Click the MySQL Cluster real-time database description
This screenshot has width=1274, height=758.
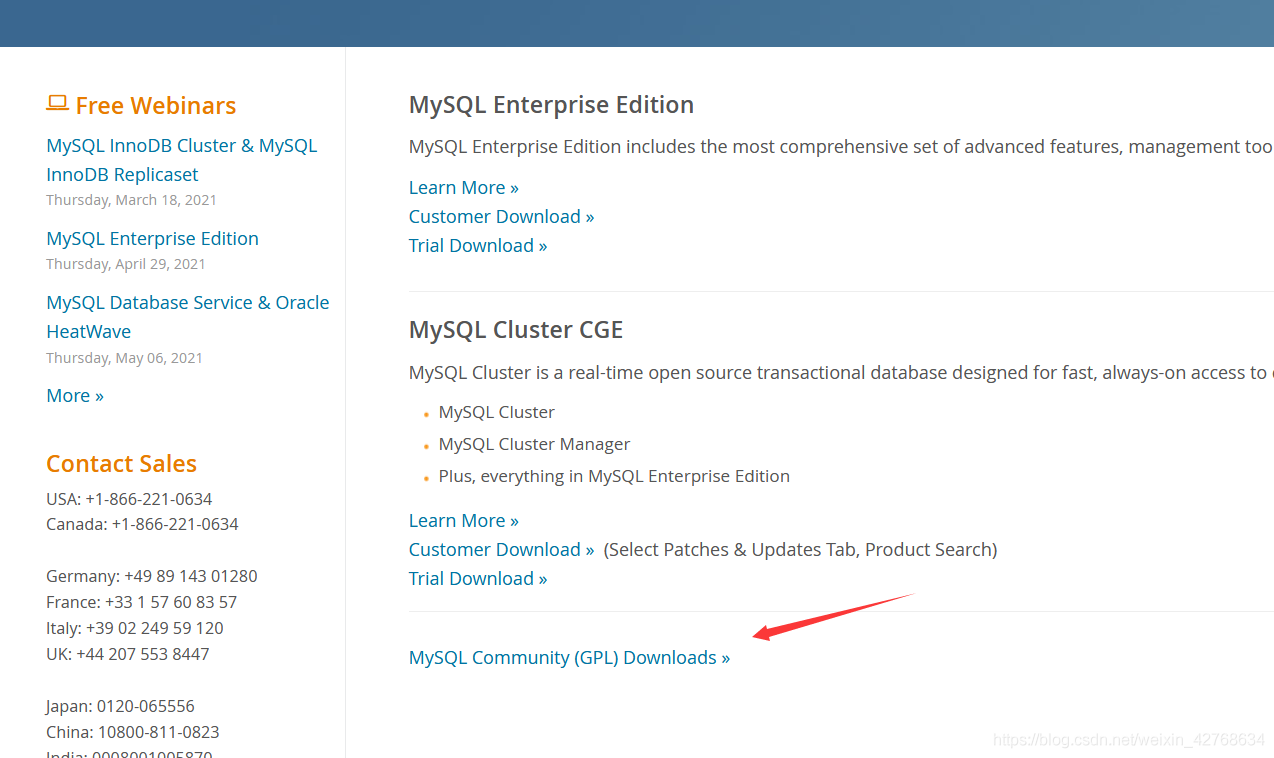pos(841,372)
